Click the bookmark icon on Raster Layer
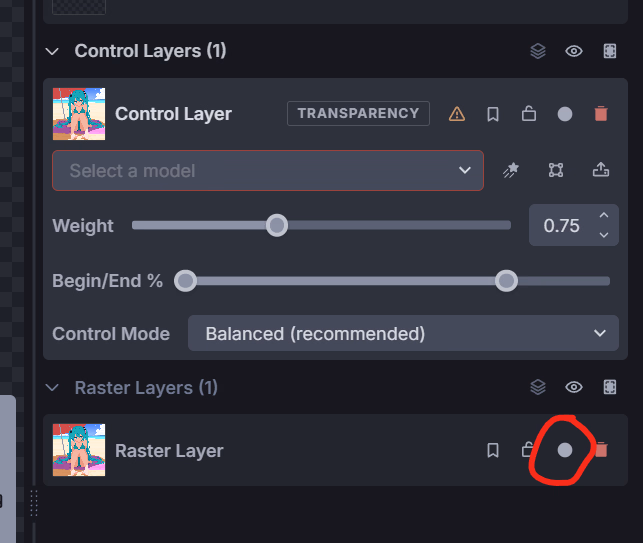Screen dimensions: 643x543 coord(493,450)
